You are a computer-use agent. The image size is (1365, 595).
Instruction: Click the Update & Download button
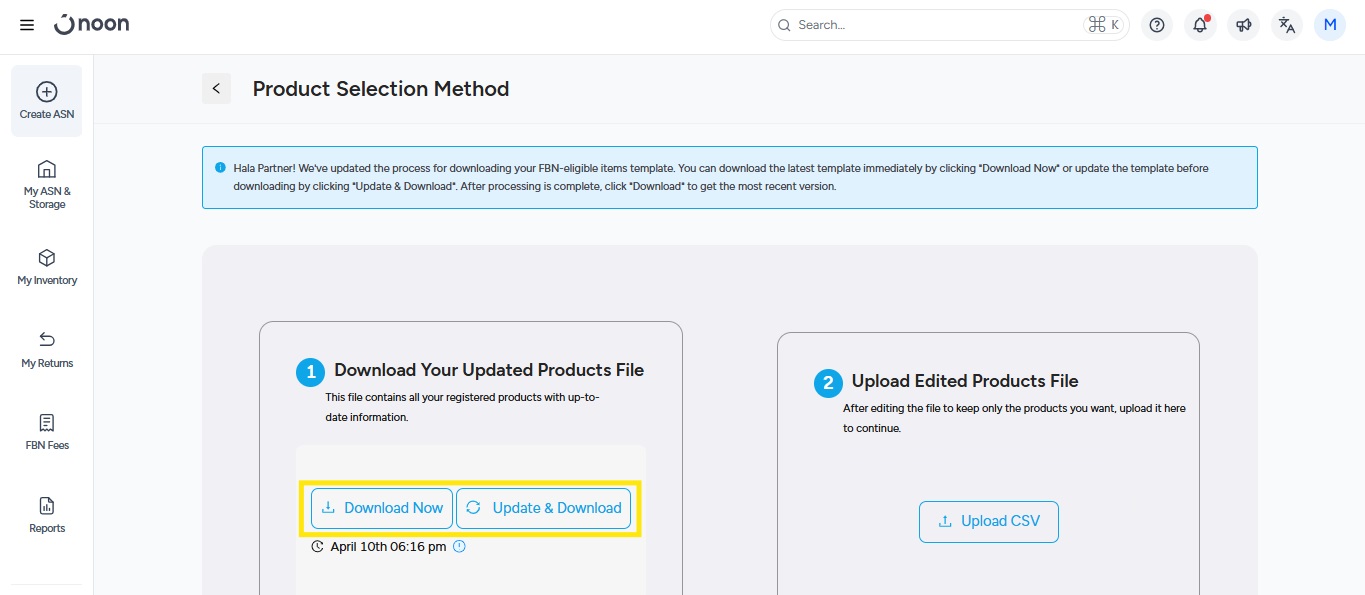pos(543,508)
